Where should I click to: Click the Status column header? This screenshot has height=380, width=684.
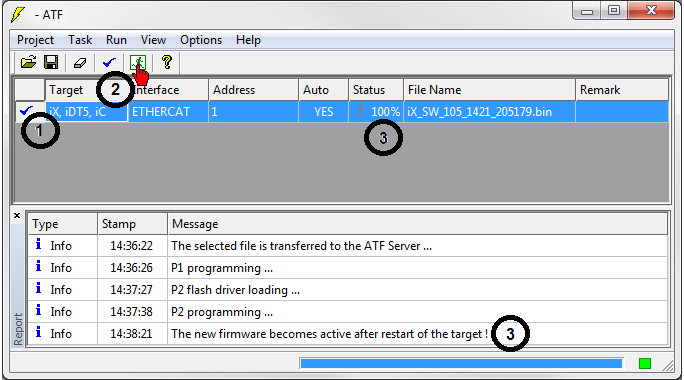[376, 90]
